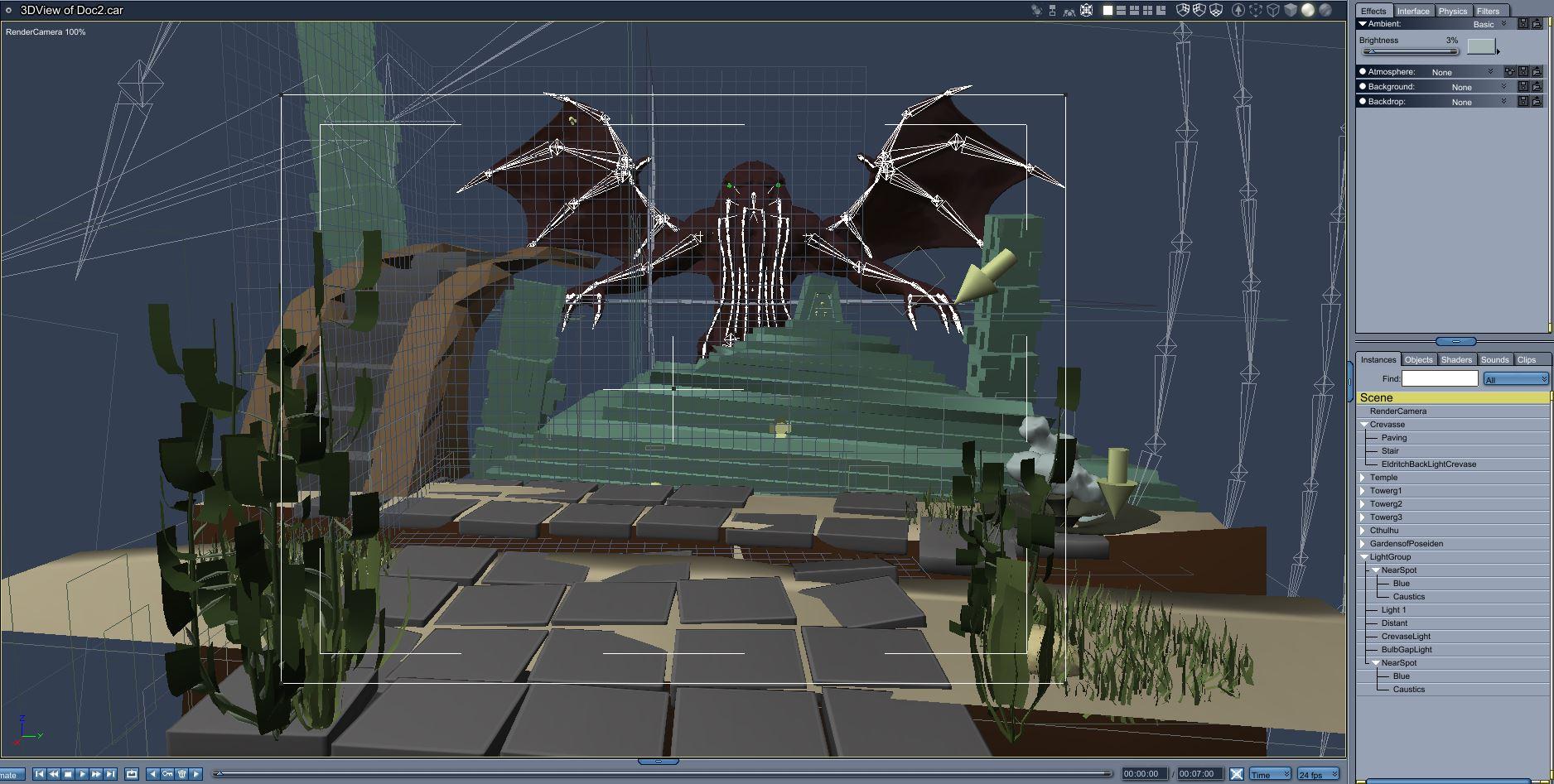Open the Sounds tab
The width and height of the screenshot is (1554, 784).
pyautogui.click(x=1495, y=359)
